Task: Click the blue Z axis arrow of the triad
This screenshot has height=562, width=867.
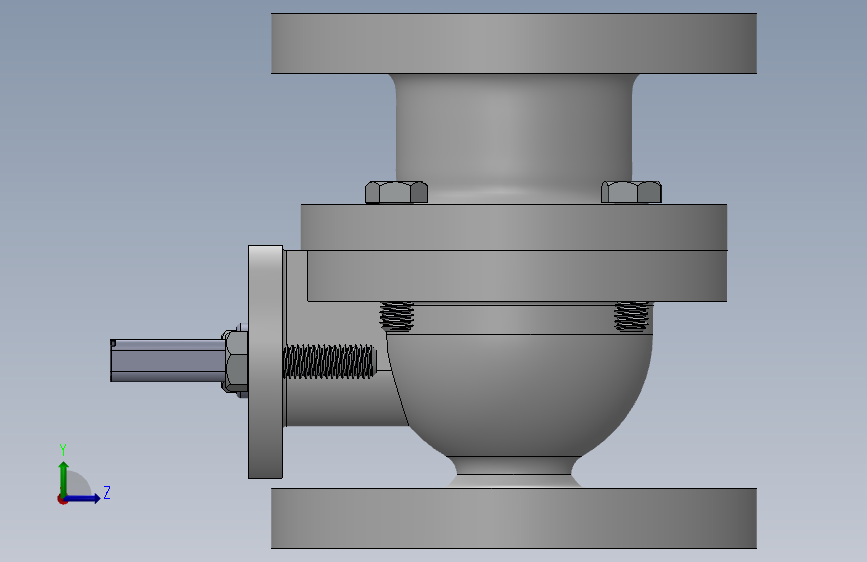Action: (83, 498)
